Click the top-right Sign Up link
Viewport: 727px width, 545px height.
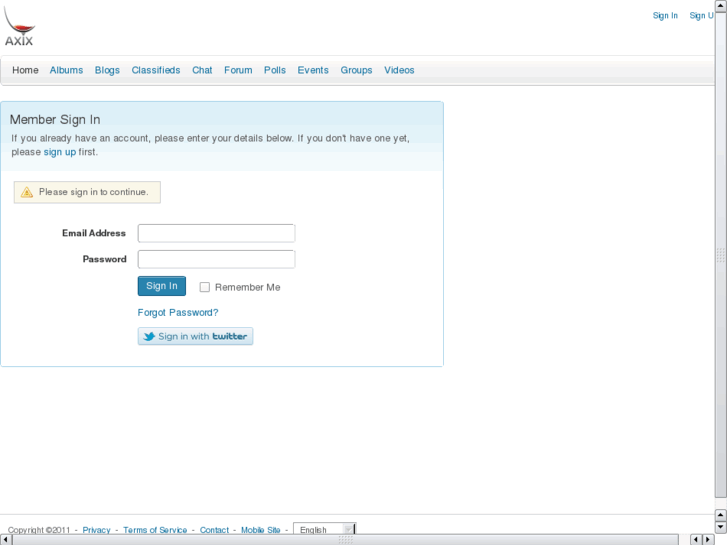701,16
